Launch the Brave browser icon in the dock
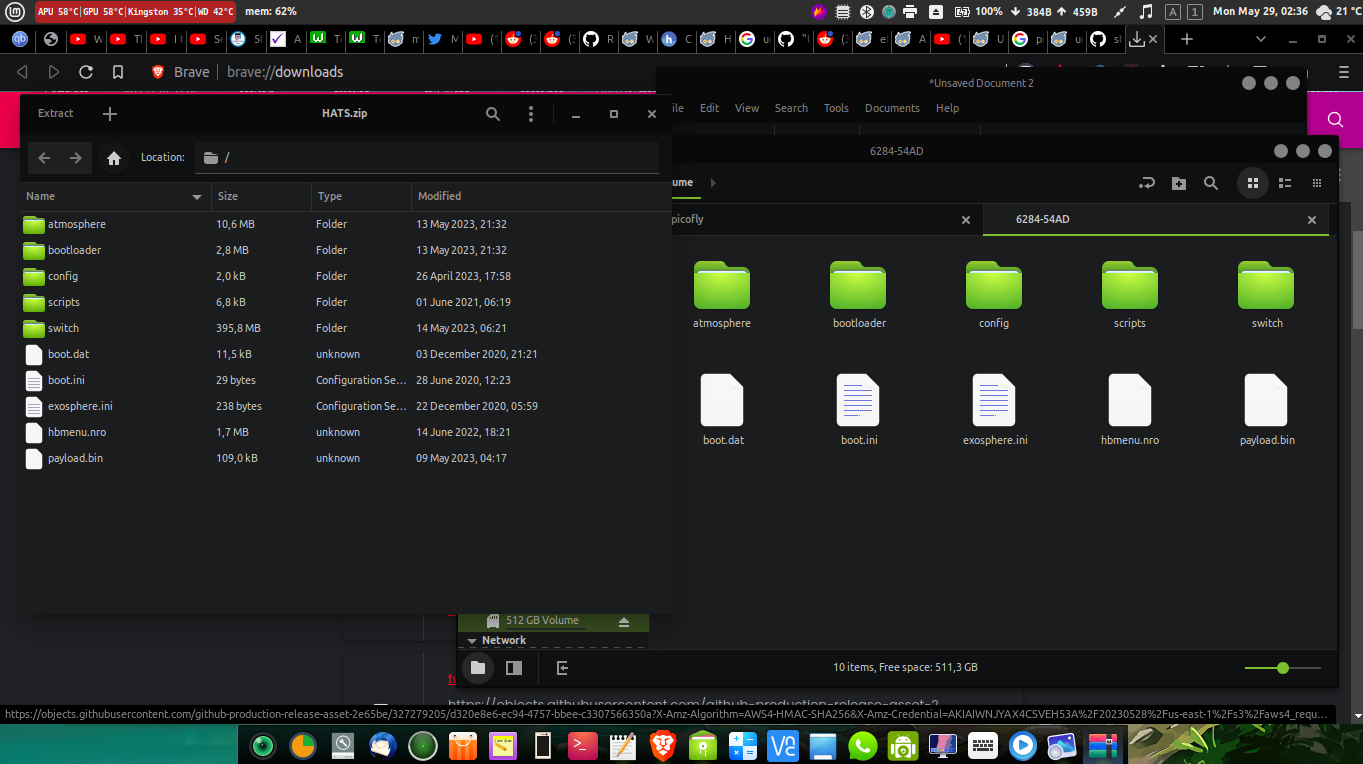This screenshot has height=764, width=1363. tap(662, 745)
